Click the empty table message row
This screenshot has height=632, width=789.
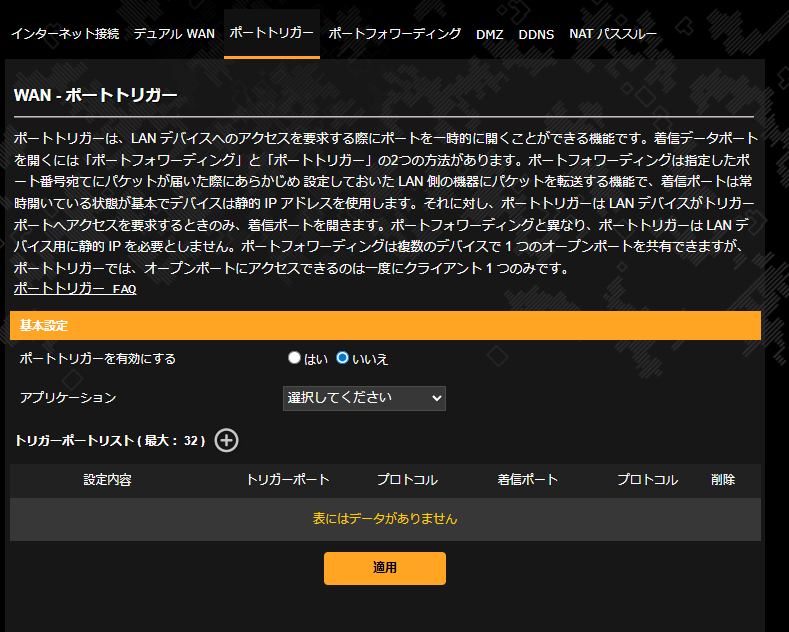[x=385, y=519]
